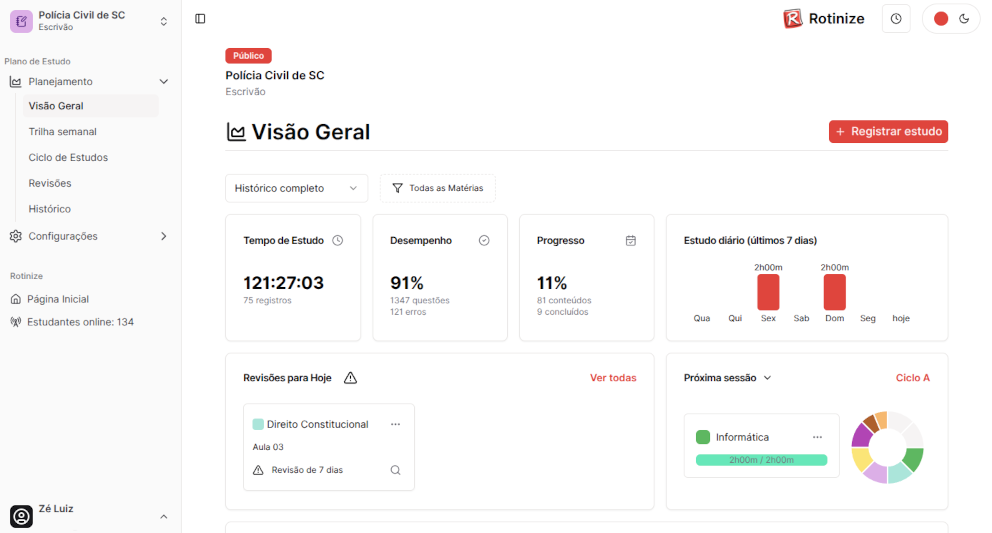The height and width of the screenshot is (533, 992).
Task: Click the Planejamento chart icon
Action: click(16, 82)
